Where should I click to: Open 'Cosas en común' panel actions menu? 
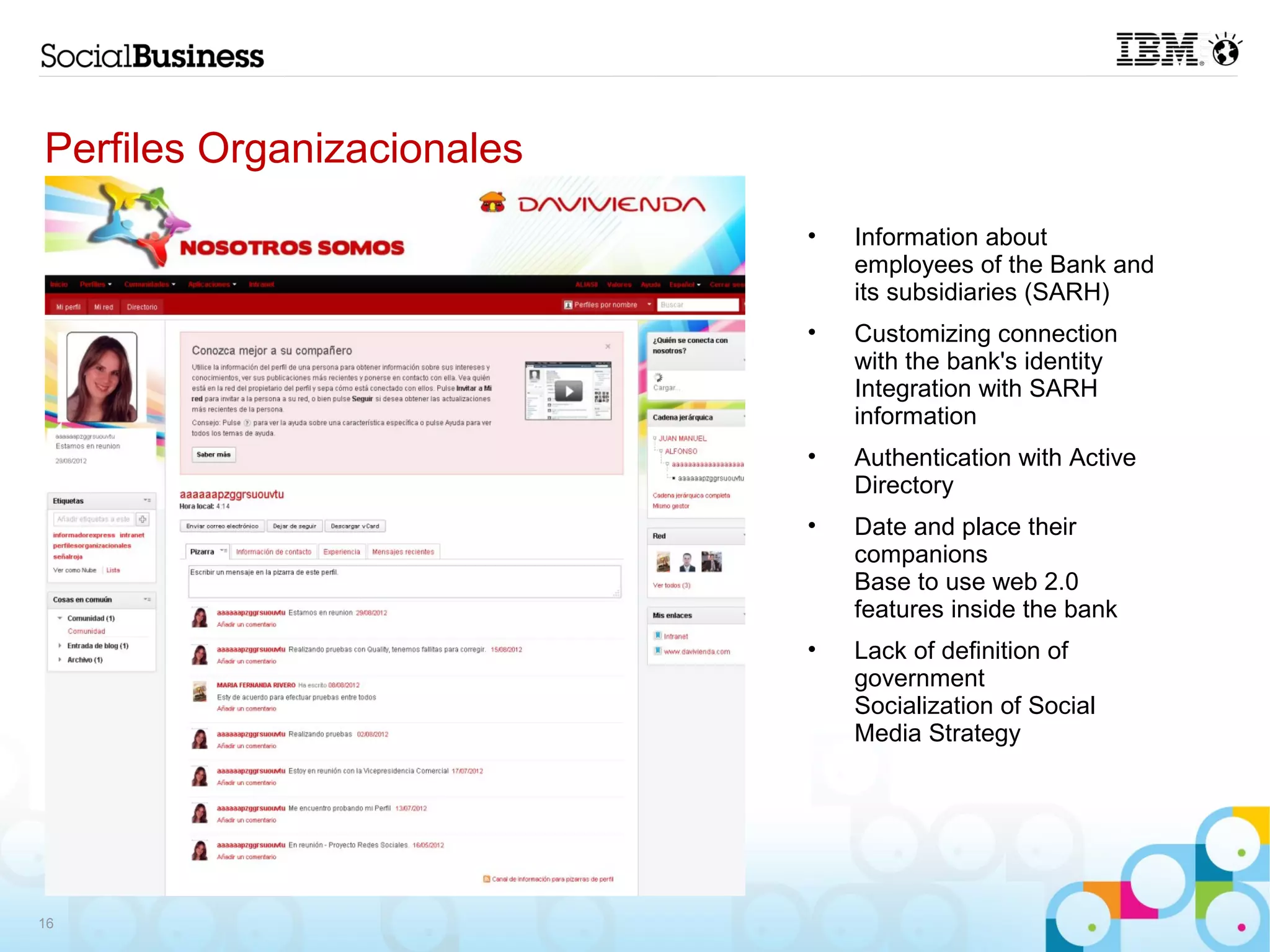[147, 599]
